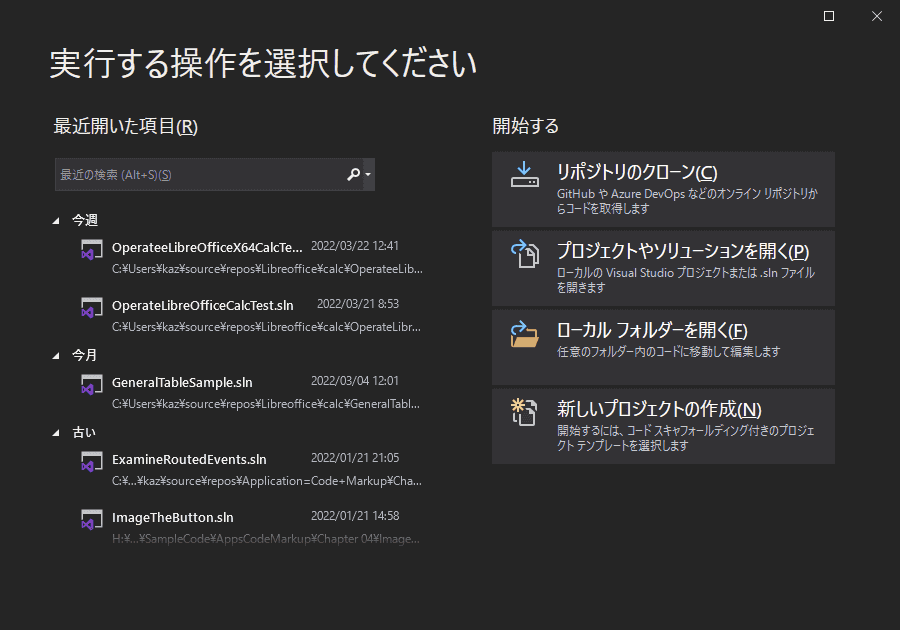The image size is (900, 630).
Task: Start 新しいプロジェクトの作成(N)
Action: [663, 426]
